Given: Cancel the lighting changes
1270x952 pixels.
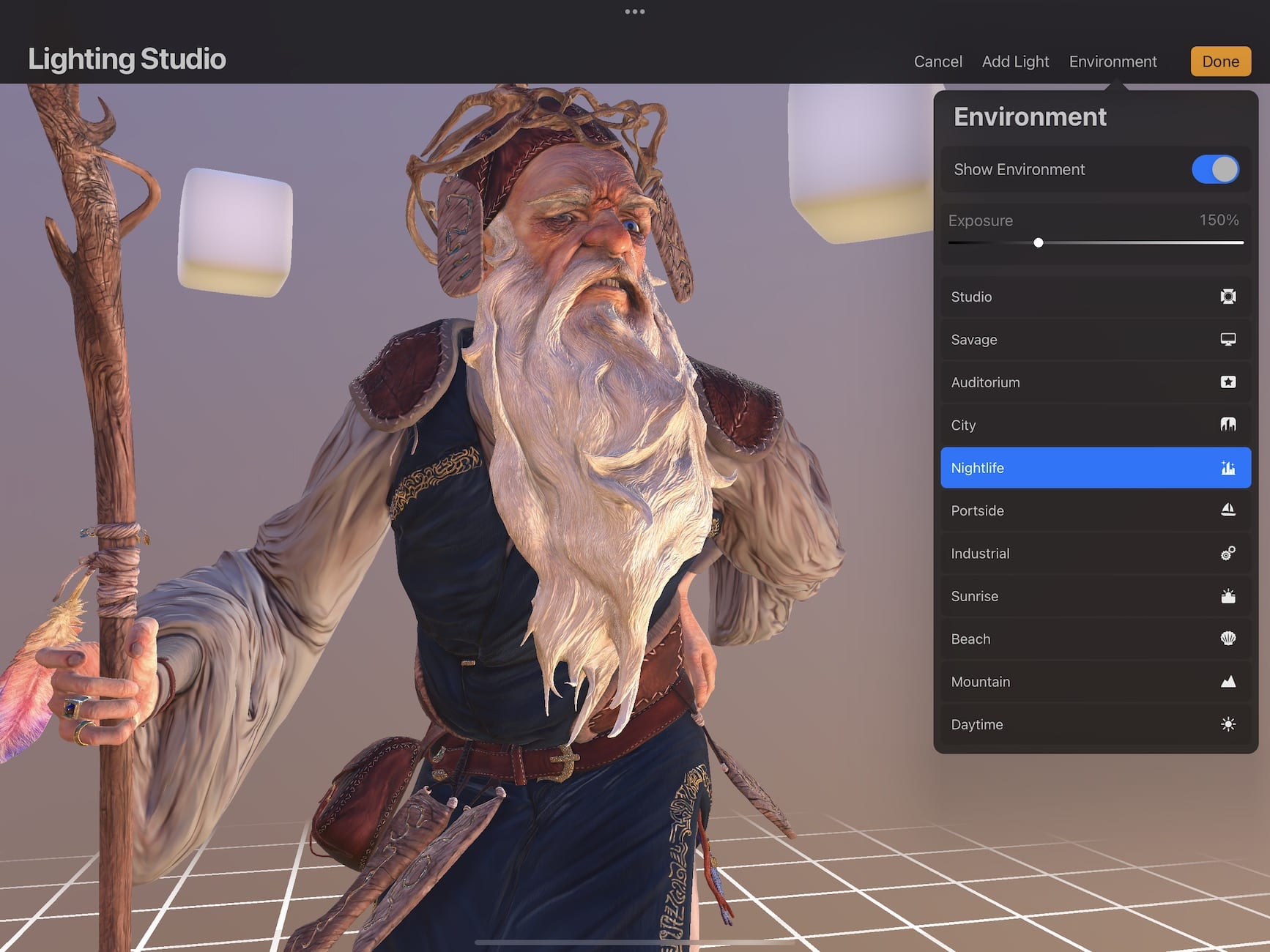Looking at the screenshot, I should point(937,62).
